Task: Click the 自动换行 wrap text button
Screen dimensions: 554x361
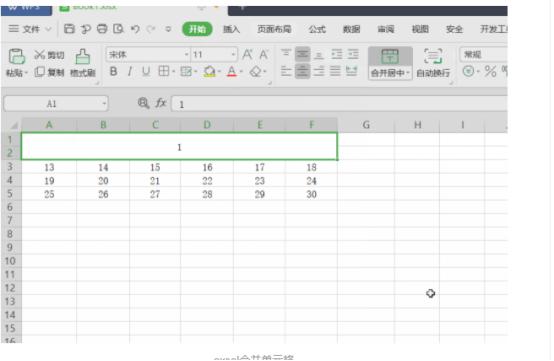Action: point(433,63)
